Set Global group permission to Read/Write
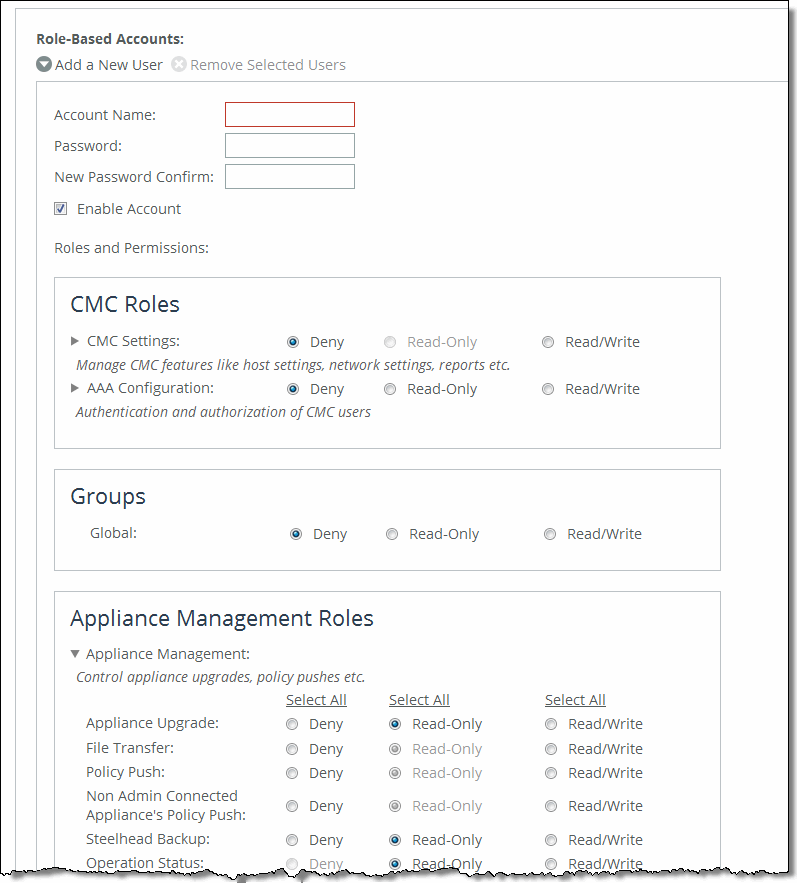 (x=550, y=533)
